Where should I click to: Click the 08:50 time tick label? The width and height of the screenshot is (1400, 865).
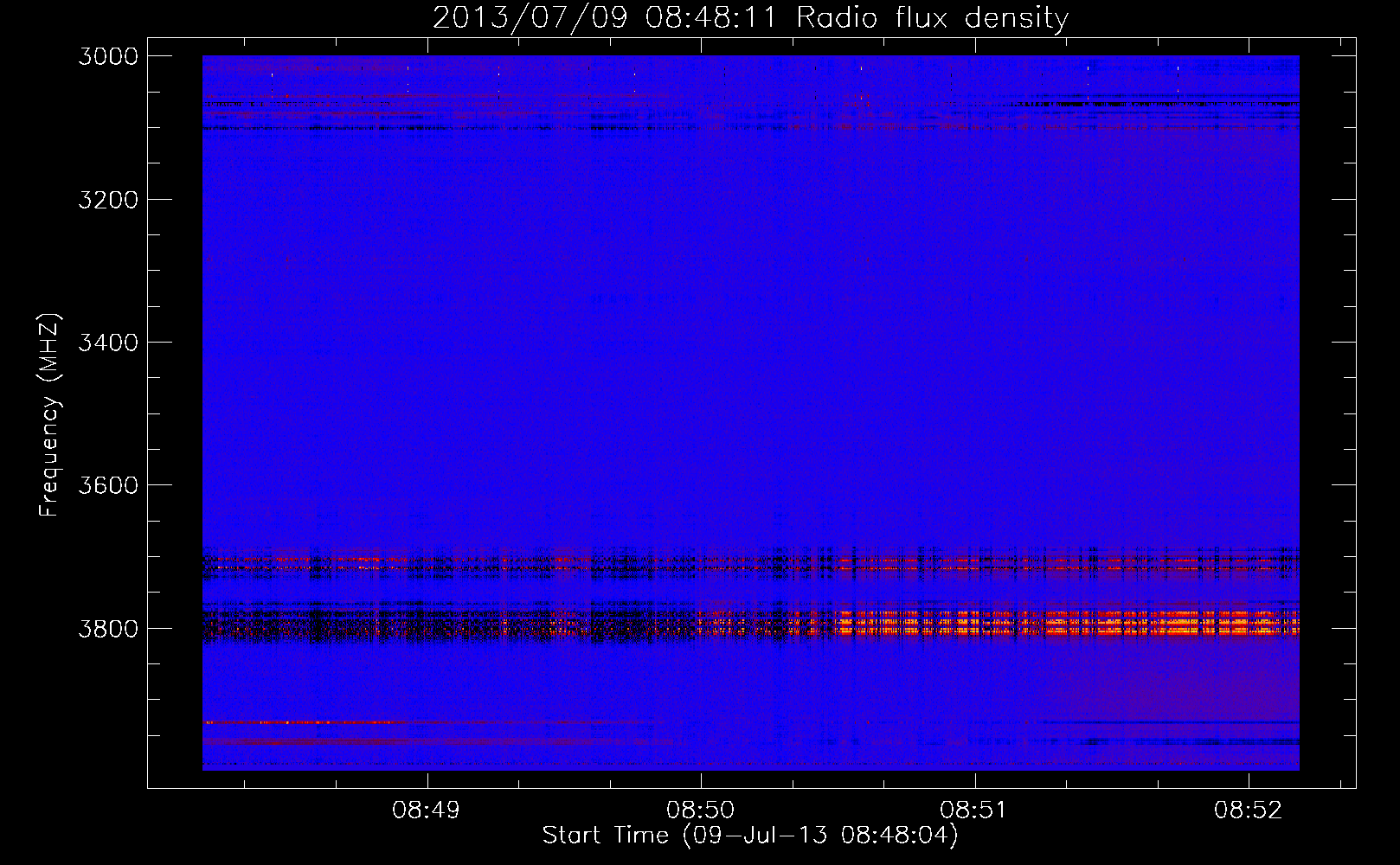click(700, 811)
